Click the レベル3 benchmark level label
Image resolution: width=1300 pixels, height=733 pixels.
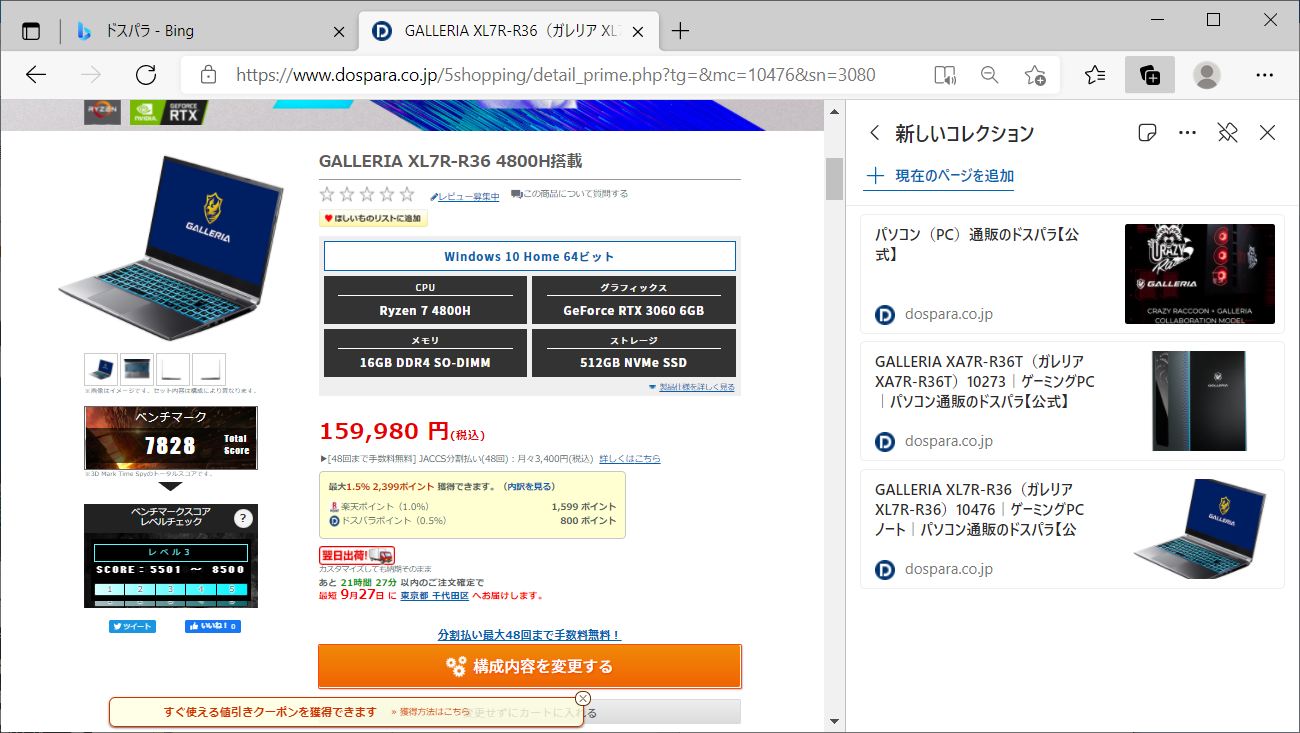(x=171, y=552)
